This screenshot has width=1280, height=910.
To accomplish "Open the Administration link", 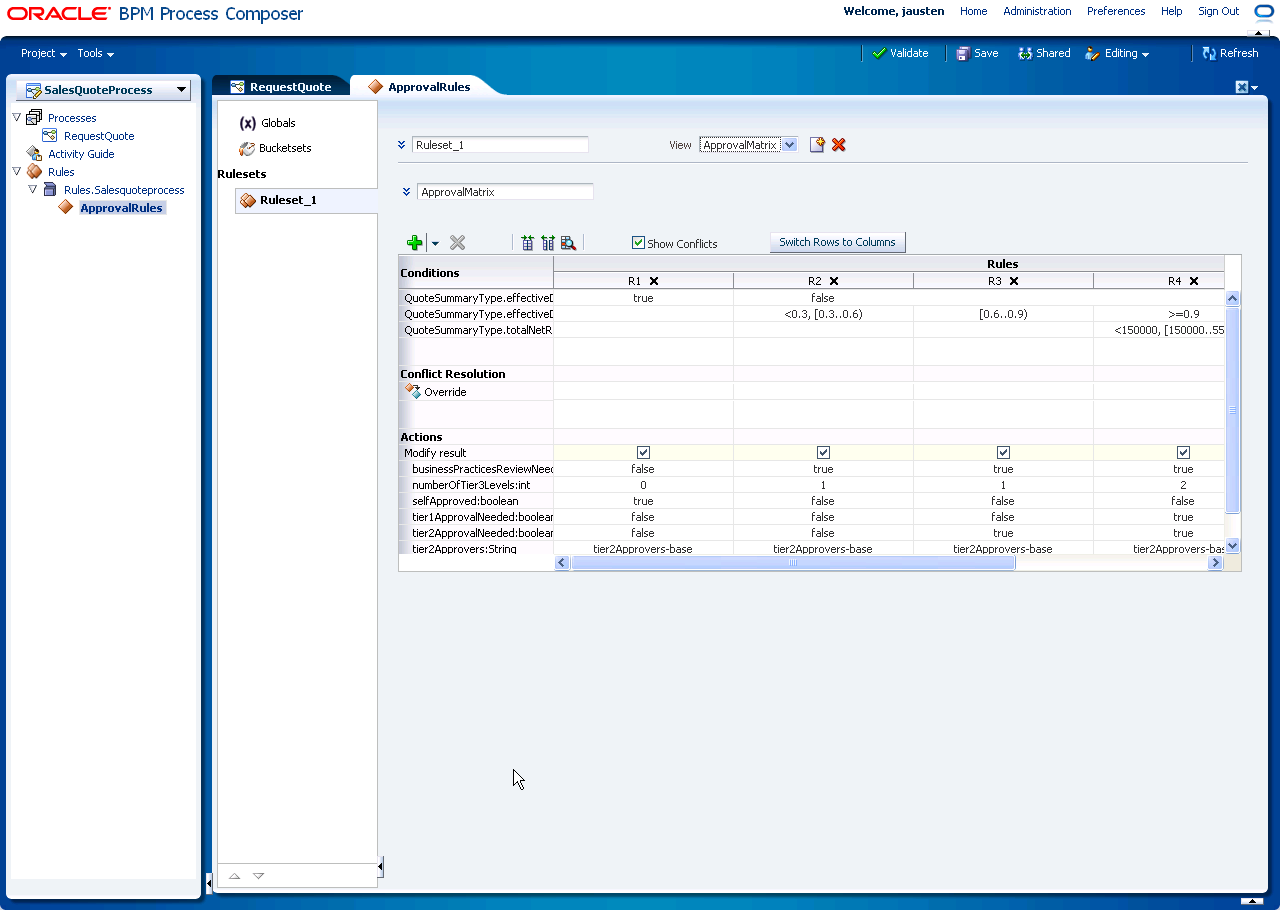I will 1037,12.
